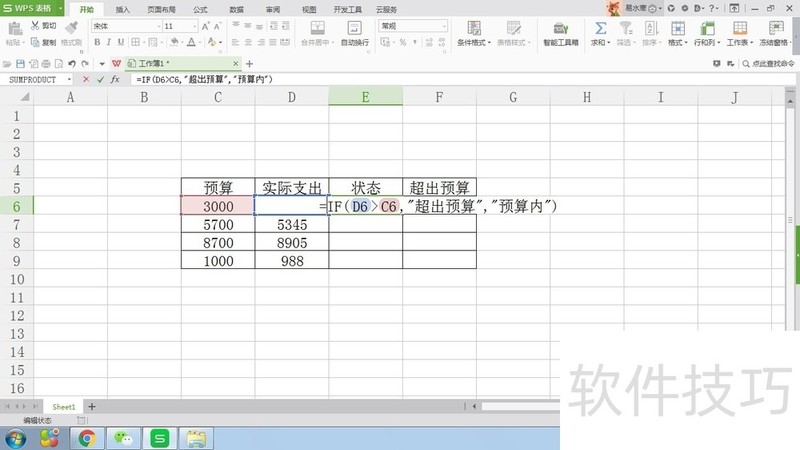Click the Save icon in quick toolbar

coord(20,64)
